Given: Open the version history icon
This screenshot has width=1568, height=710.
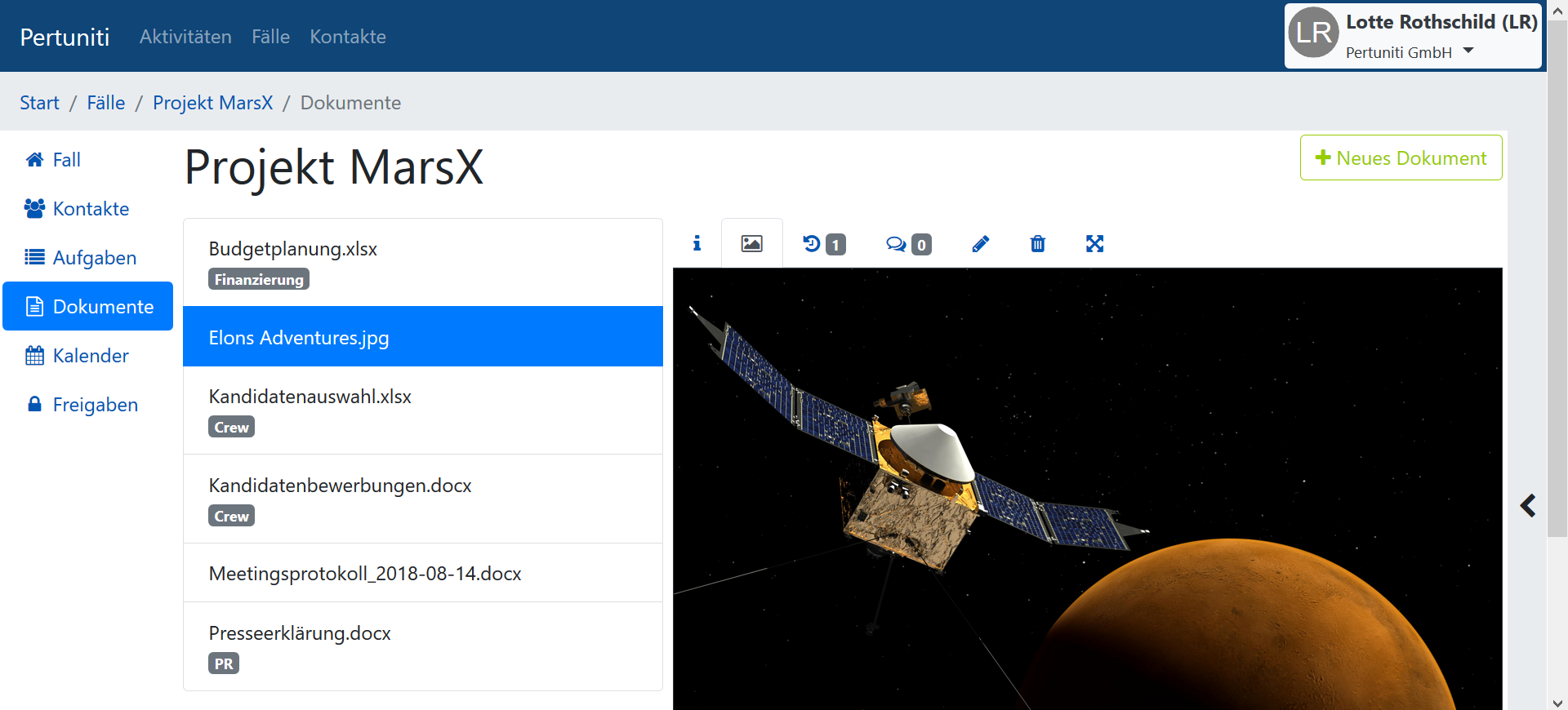Looking at the screenshot, I should pyautogui.click(x=823, y=244).
